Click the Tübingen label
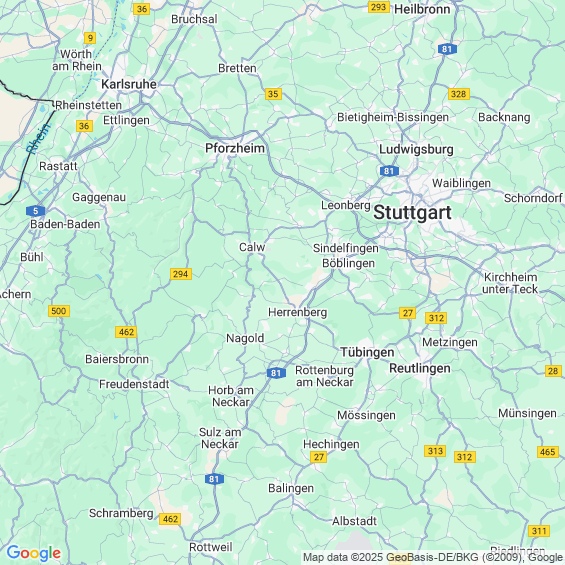 [x=367, y=352]
